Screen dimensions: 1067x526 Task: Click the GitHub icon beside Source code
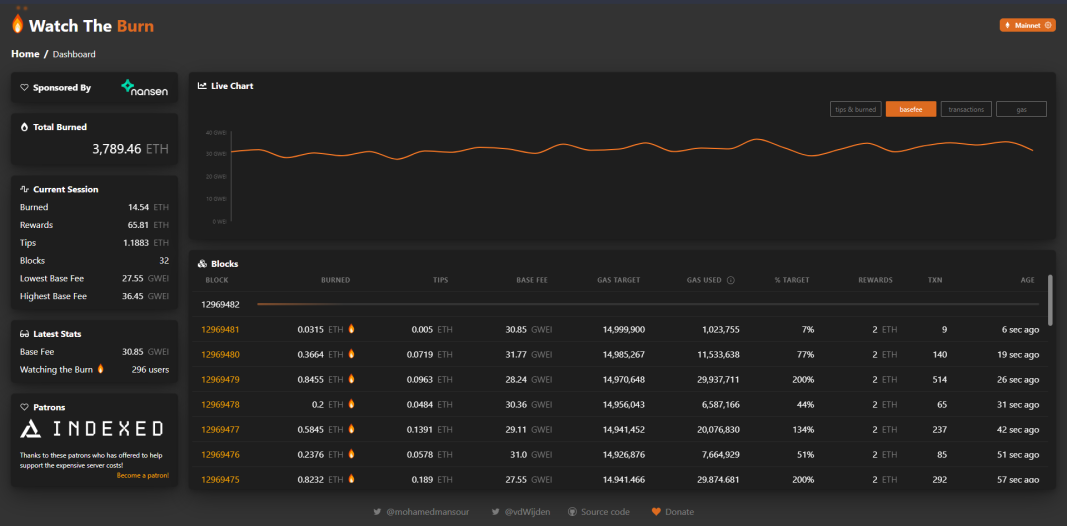[x=572, y=512]
